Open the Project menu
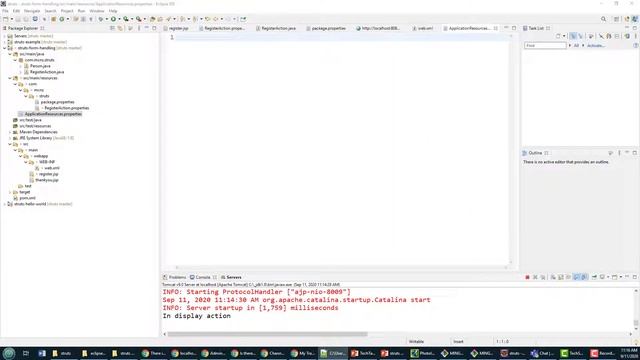Screen dimensions: 640x360 point(67,11)
